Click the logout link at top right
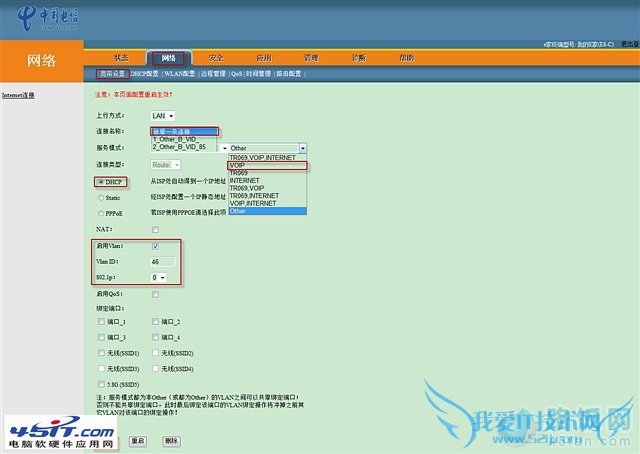 click(630, 44)
